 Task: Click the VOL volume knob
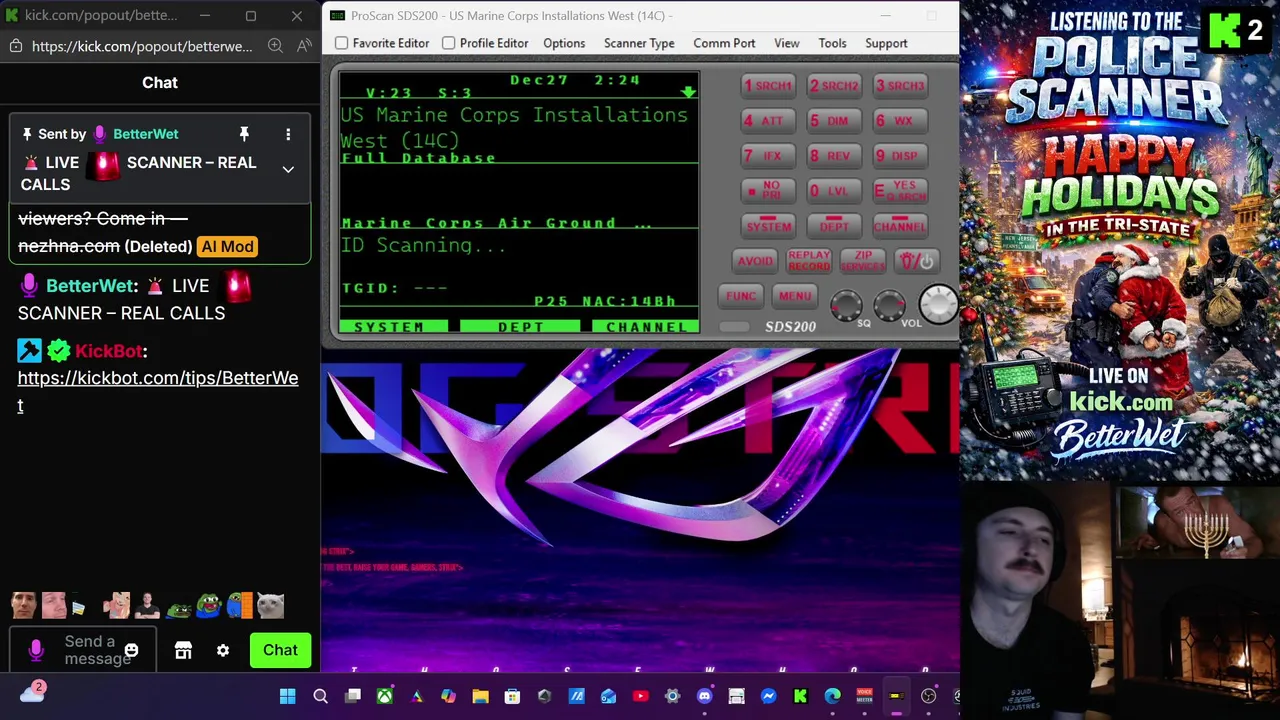coord(889,305)
